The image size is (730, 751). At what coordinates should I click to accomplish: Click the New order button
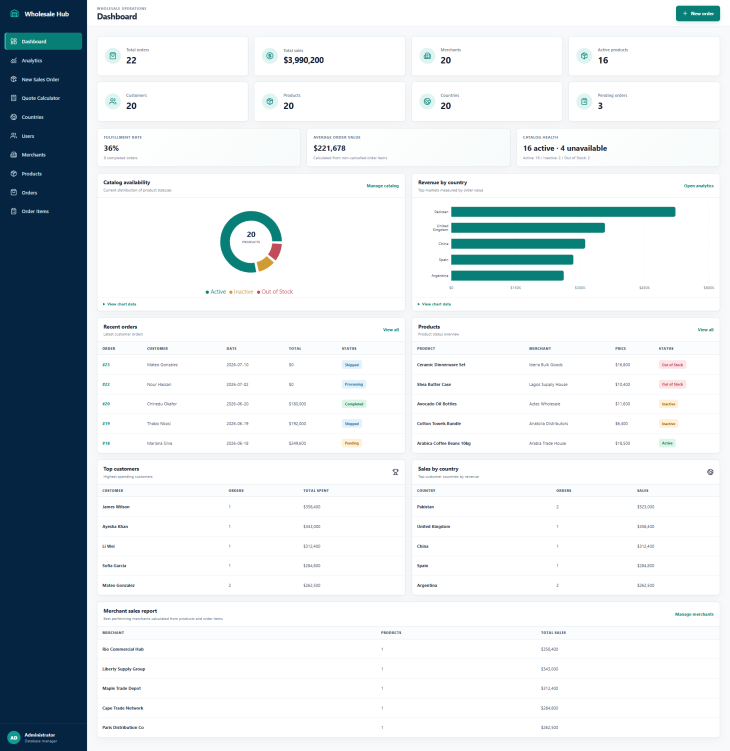pyautogui.click(x=697, y=13)
